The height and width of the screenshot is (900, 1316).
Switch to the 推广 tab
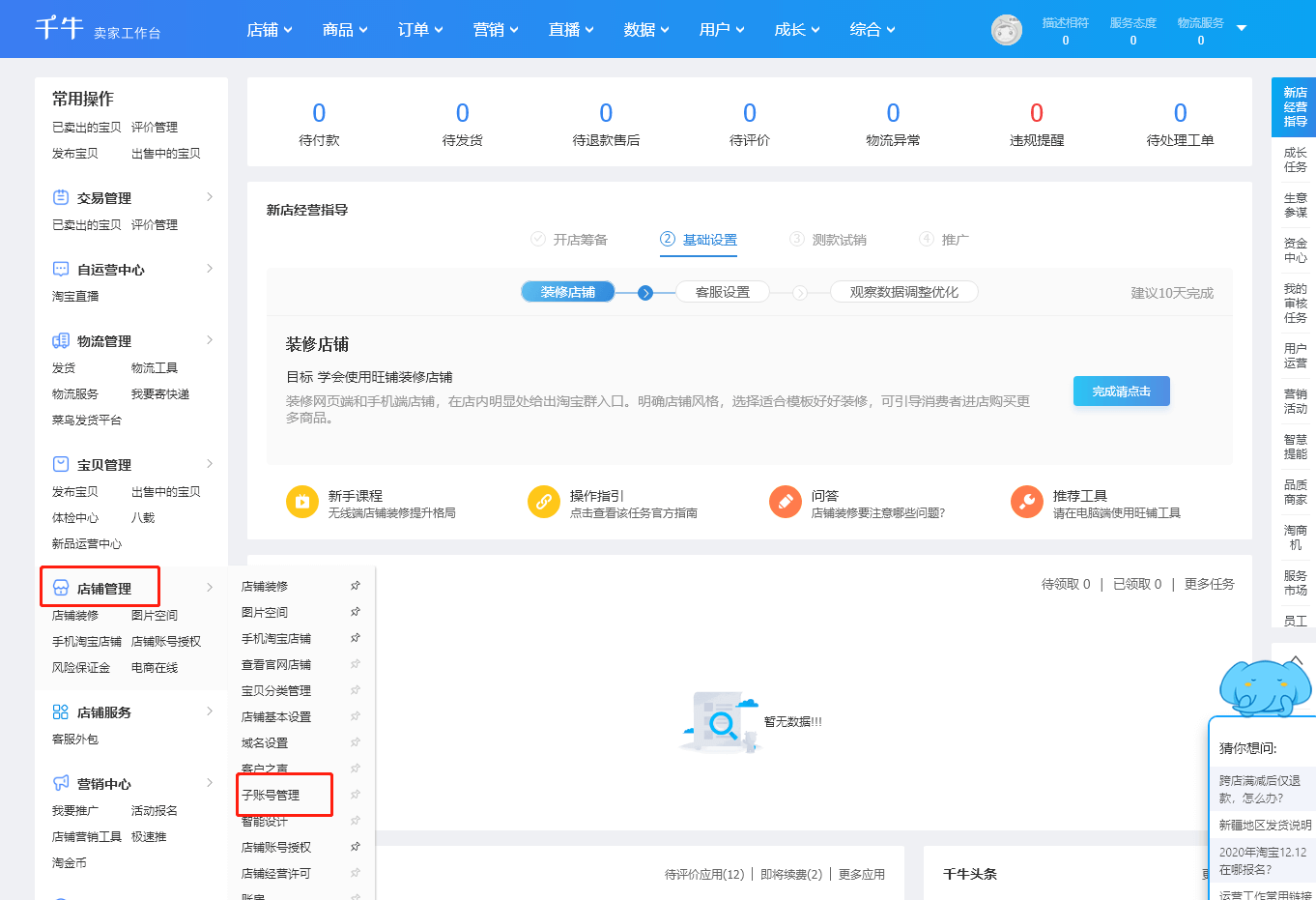[944, 240]
